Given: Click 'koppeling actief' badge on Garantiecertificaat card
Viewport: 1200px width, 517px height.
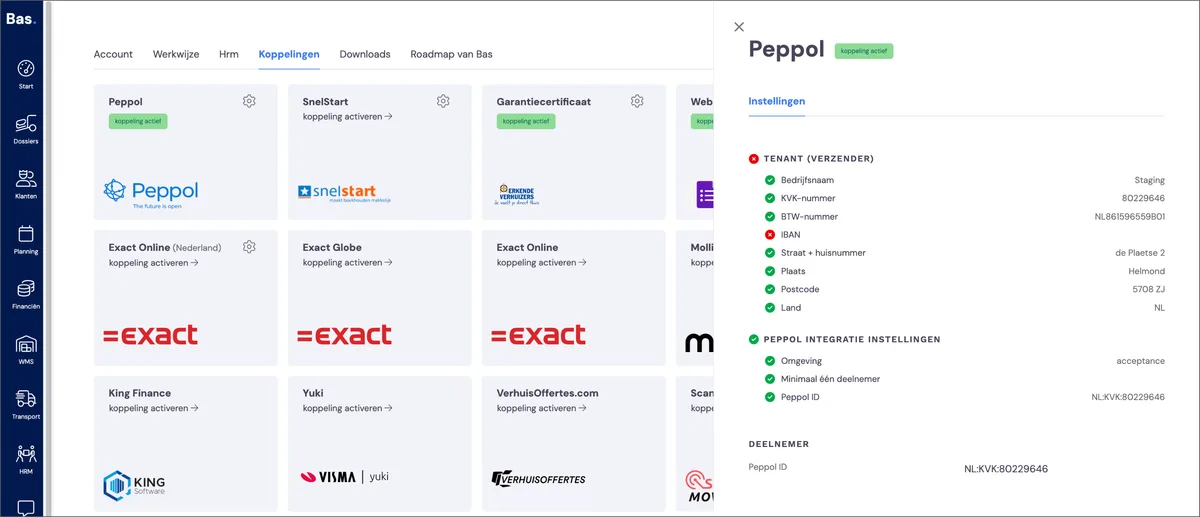Looking at the screenshot, I should [526, 121].
